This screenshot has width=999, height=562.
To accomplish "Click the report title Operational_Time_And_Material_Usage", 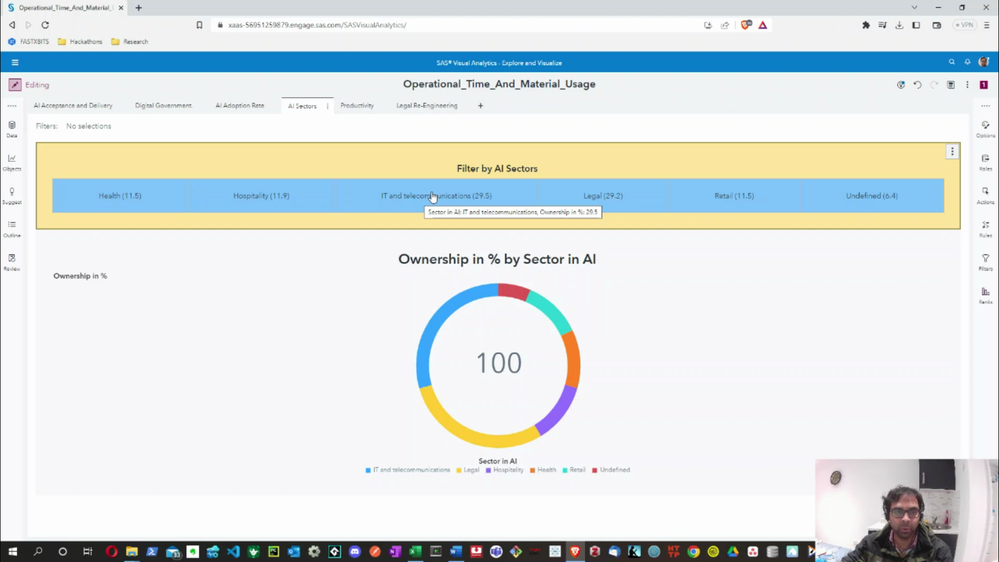I will click(x=499, y=84).
